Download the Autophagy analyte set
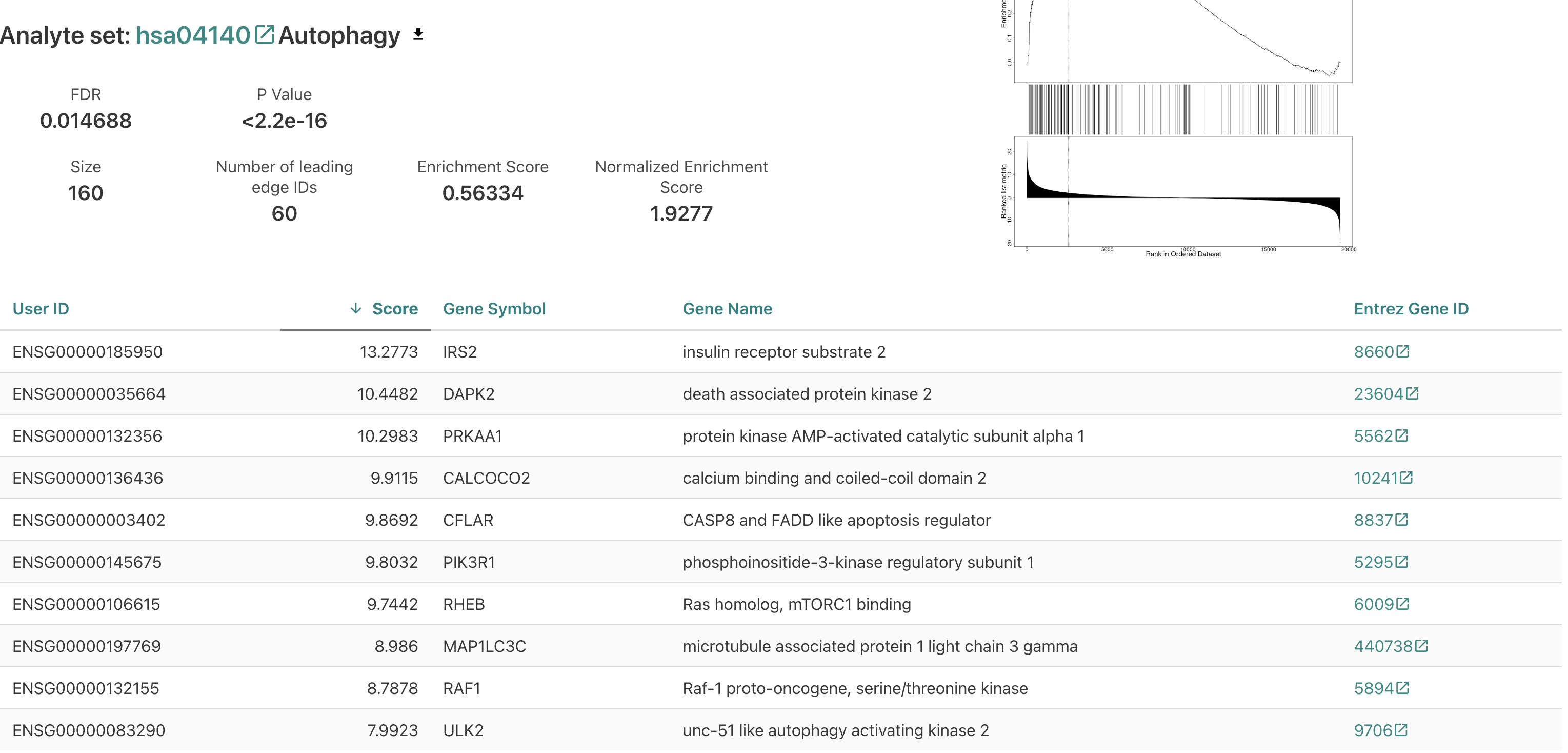1568x753 pixels. pyautogui.click(x=418, y=35)
